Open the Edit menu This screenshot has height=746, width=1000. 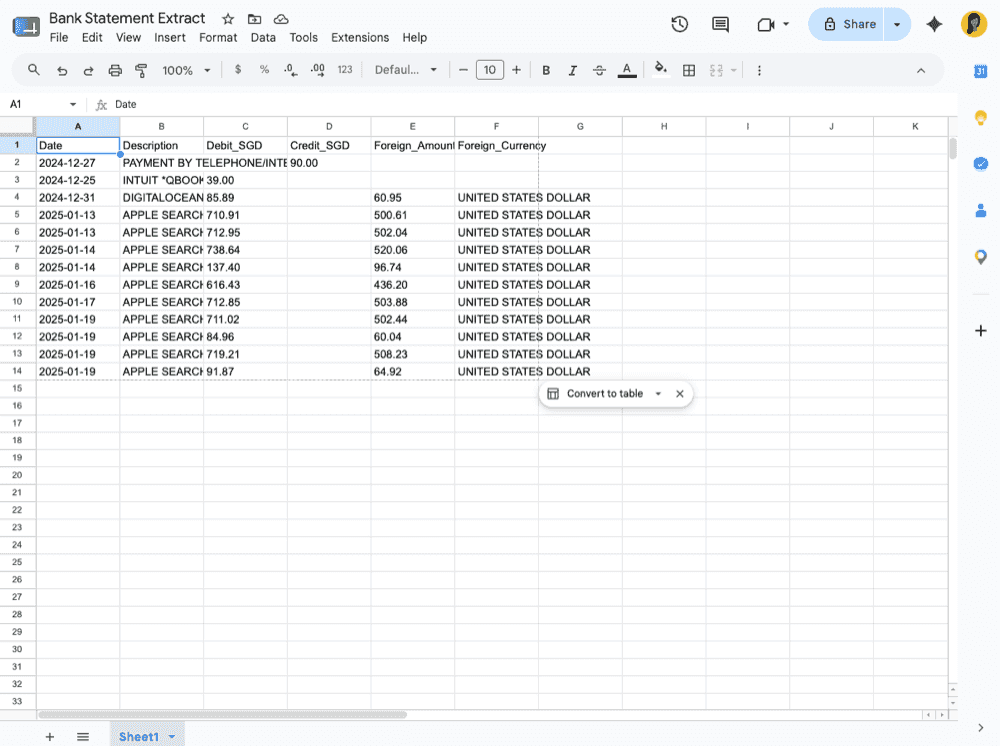tap(92, 38)
